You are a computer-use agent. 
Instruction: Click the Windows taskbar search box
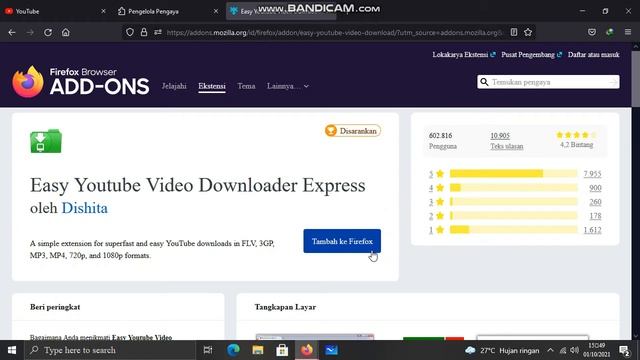point(110,350)
